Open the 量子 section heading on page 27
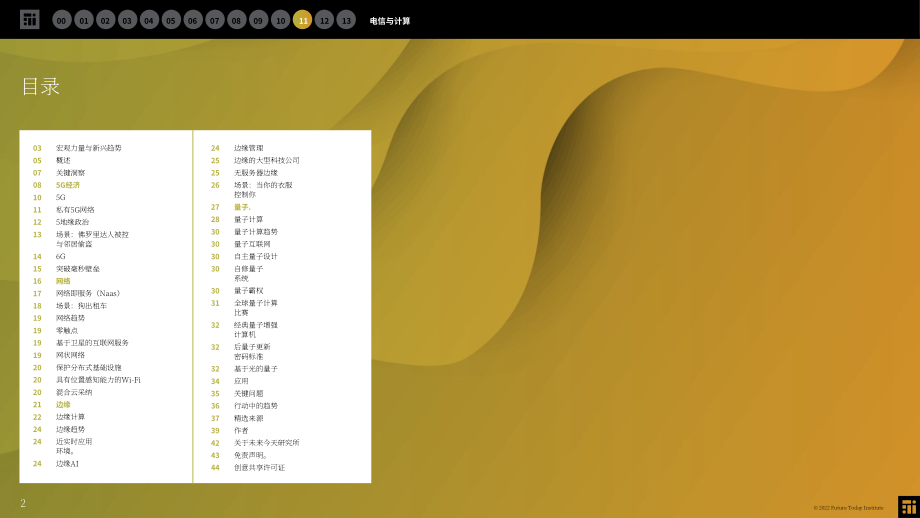 click(x=242, y=207)
